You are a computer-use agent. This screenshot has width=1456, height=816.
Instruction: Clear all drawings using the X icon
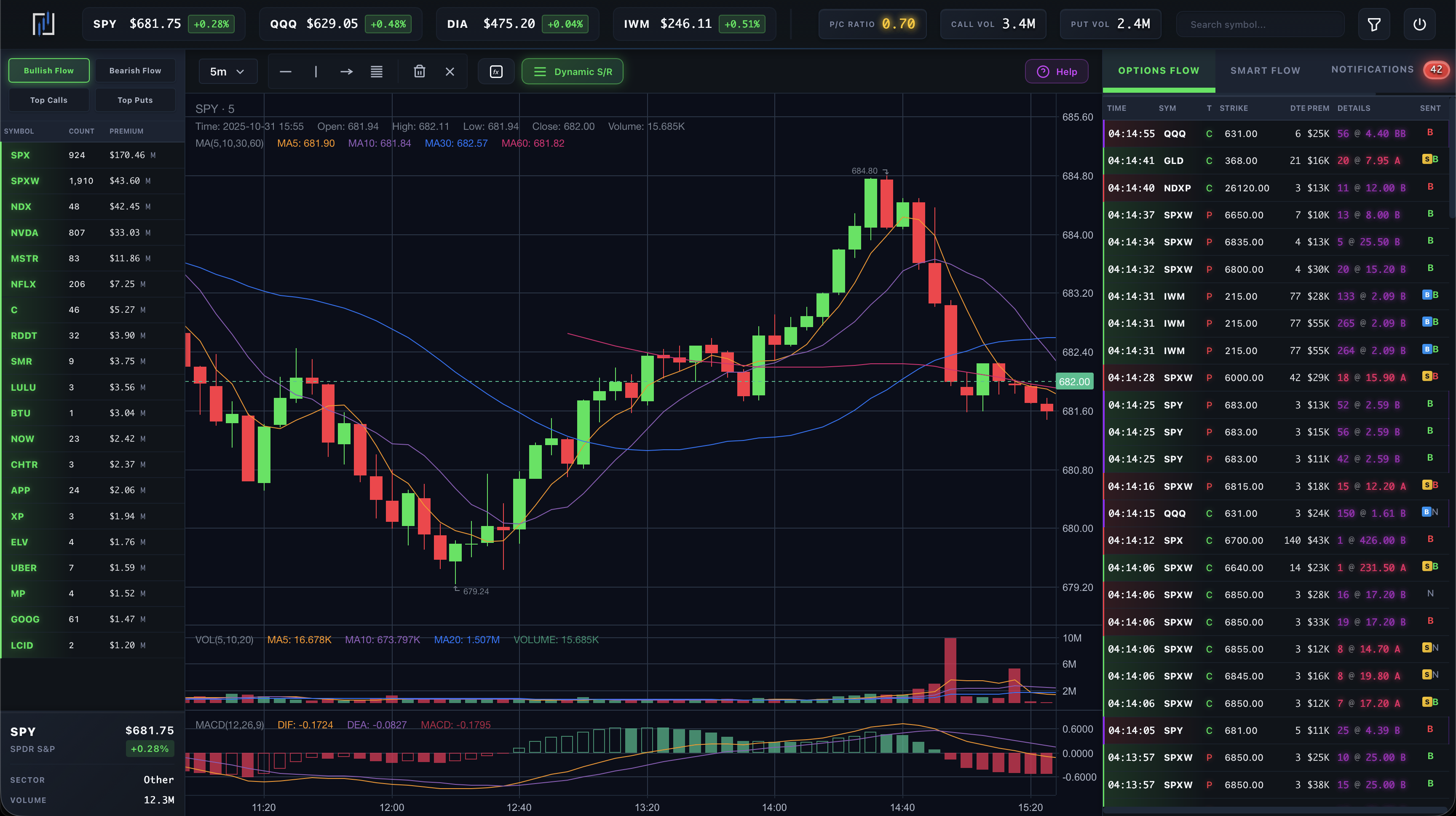point(450,71)
